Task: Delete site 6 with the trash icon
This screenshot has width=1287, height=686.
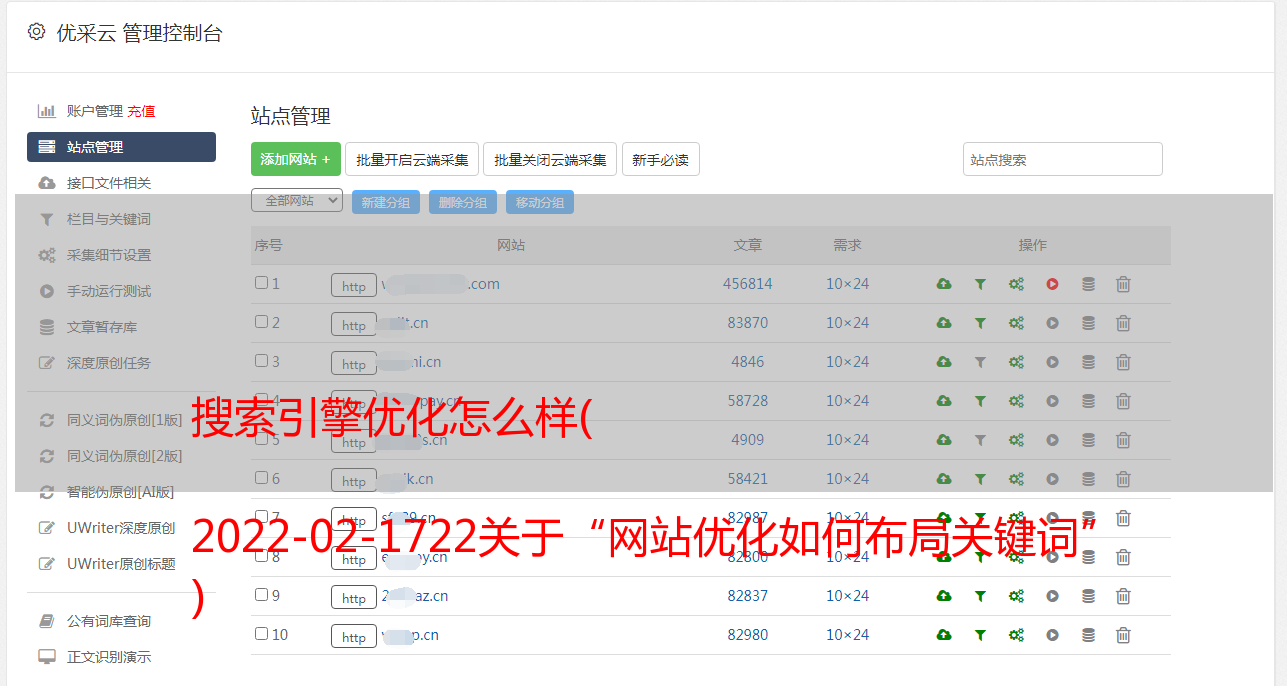Action: coord(1123,479)
